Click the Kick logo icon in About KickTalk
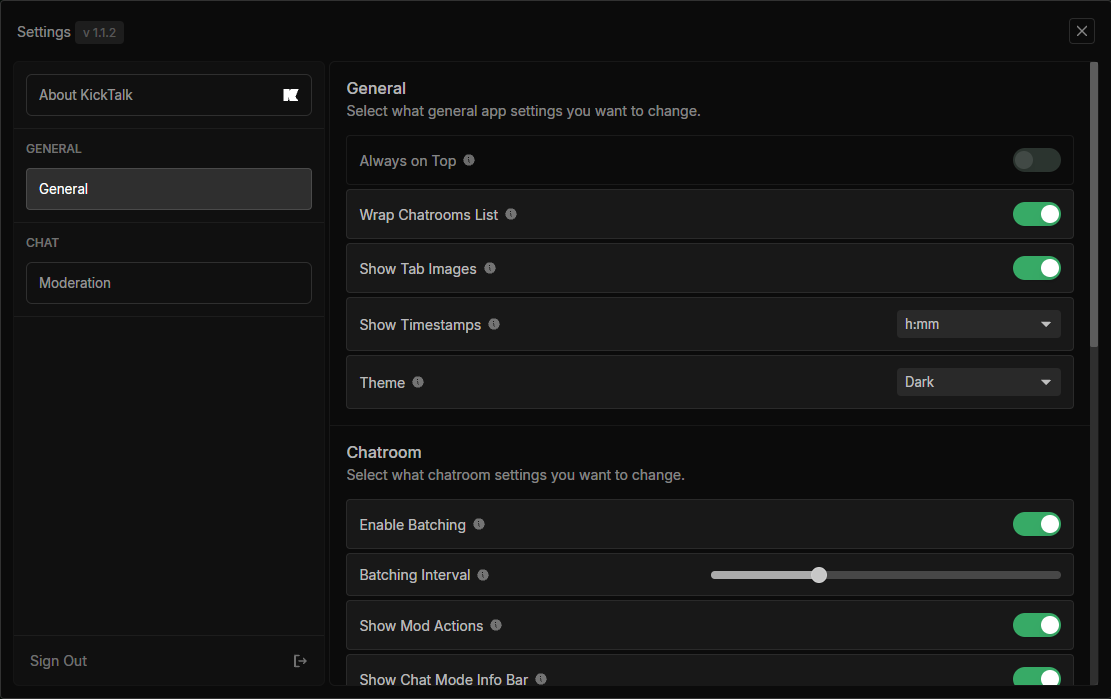Screen dimensions: 1111x699 pos(291,95)
